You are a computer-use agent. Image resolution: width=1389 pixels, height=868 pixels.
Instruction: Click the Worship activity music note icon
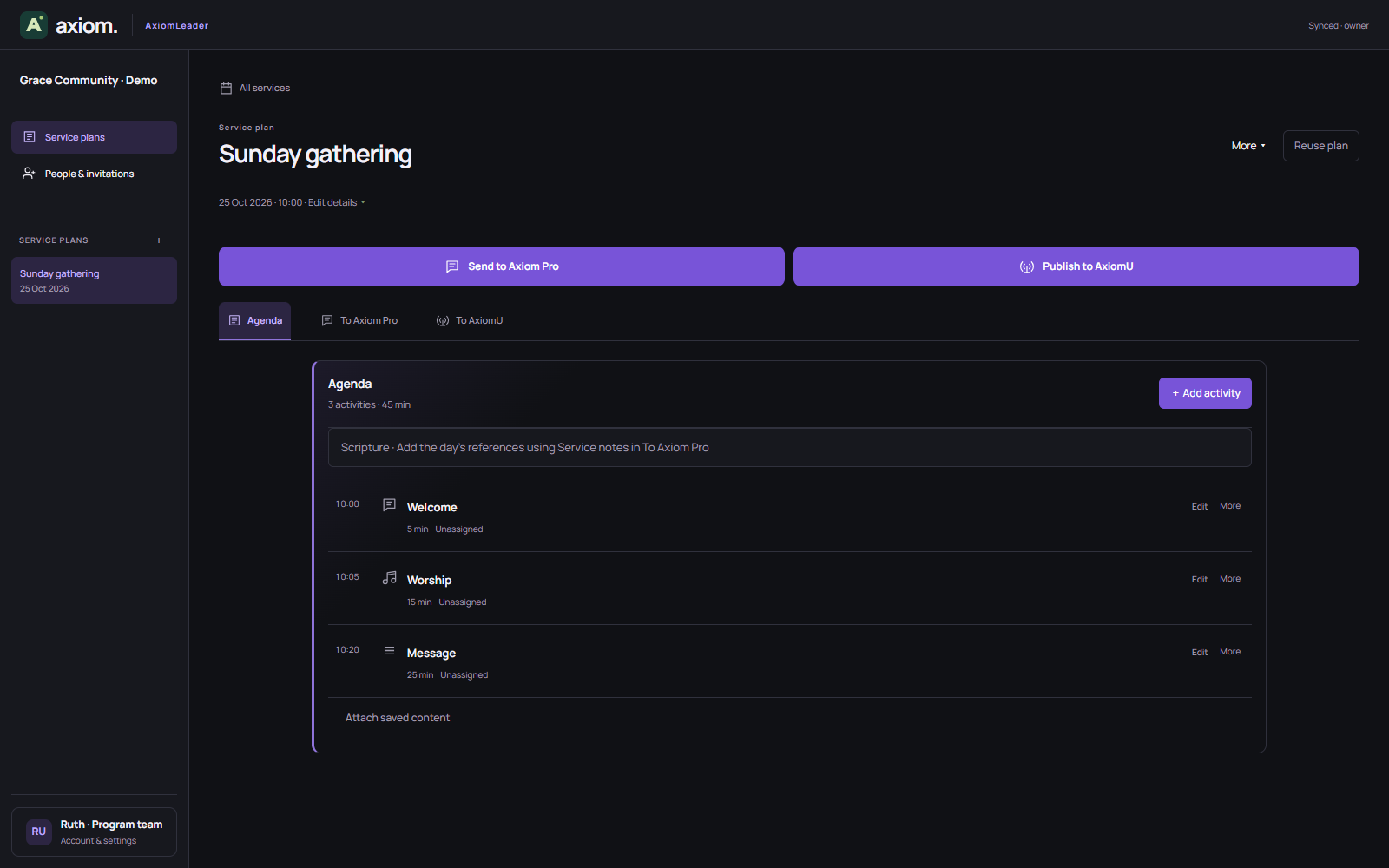(x=390, y=577)
